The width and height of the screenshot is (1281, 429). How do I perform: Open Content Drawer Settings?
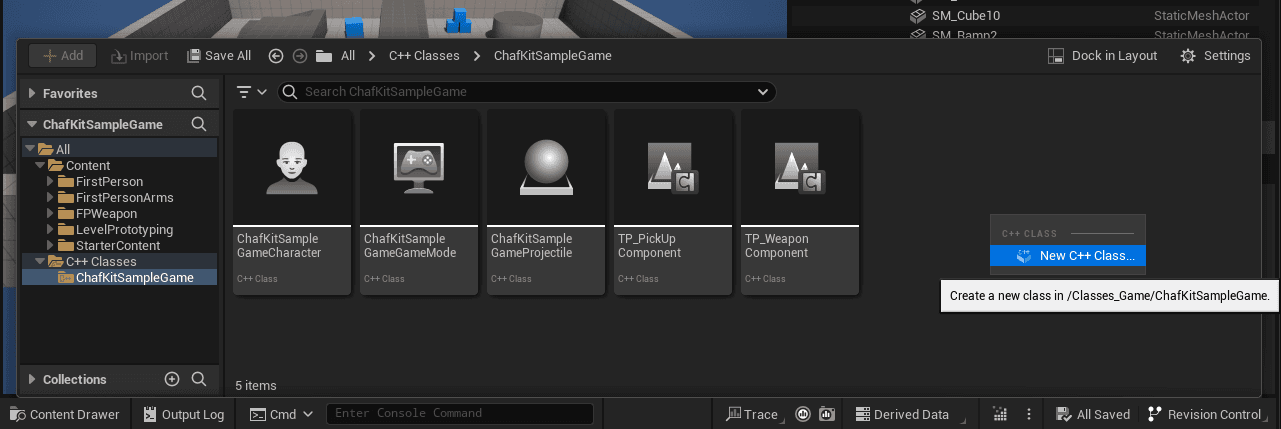(x=1215, y=56)
